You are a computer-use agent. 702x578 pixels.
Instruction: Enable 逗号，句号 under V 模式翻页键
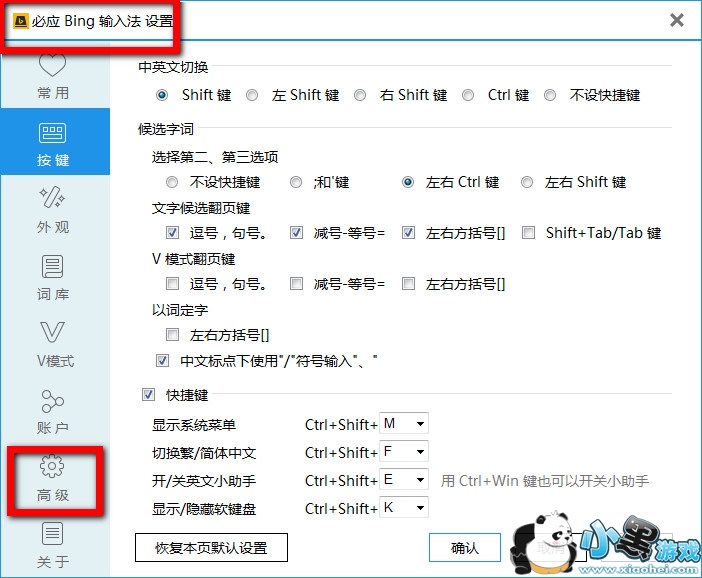(x=172, y=283)
